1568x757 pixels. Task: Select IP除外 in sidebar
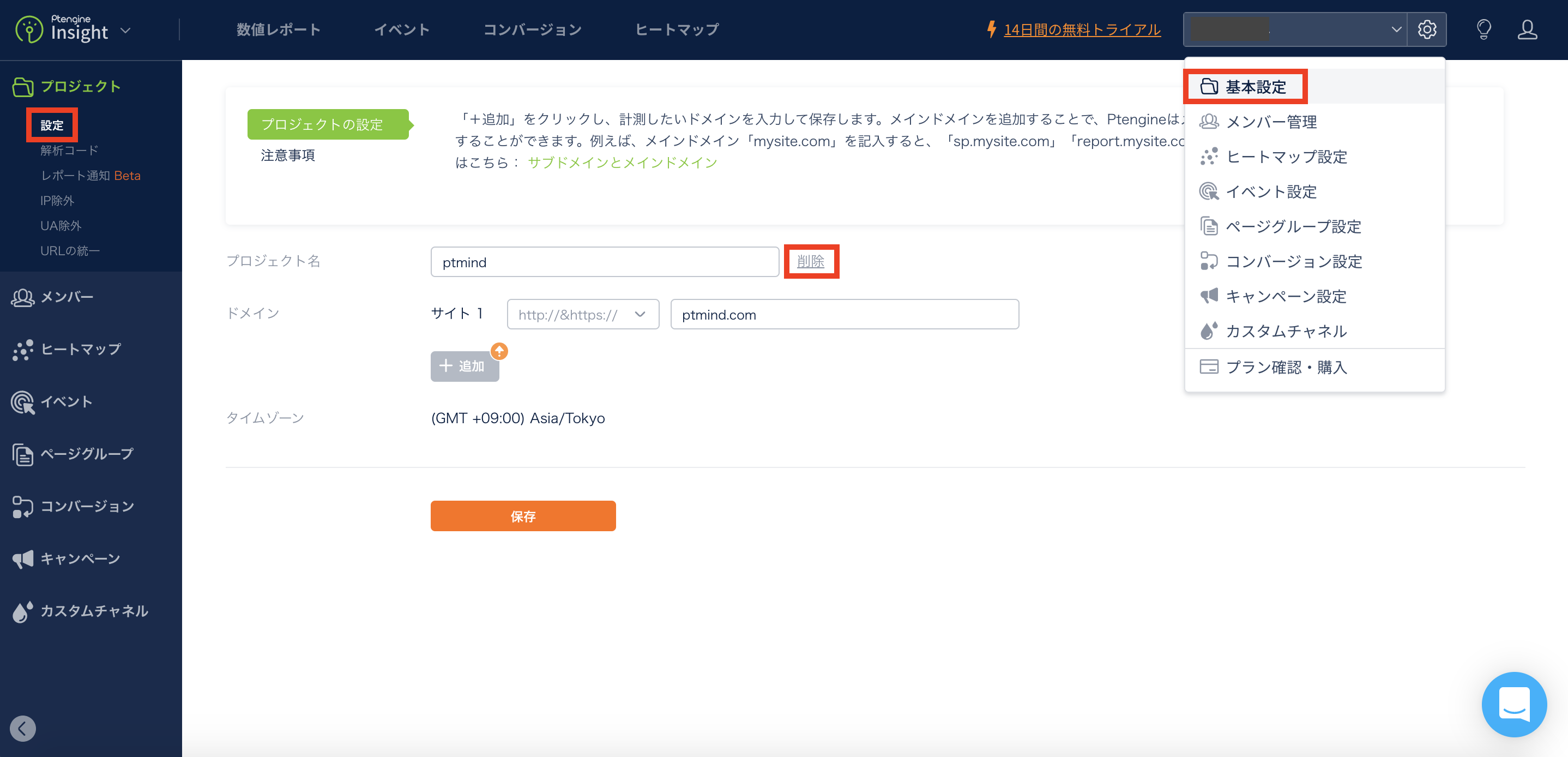pyautogui.click(x=57, y=200)
